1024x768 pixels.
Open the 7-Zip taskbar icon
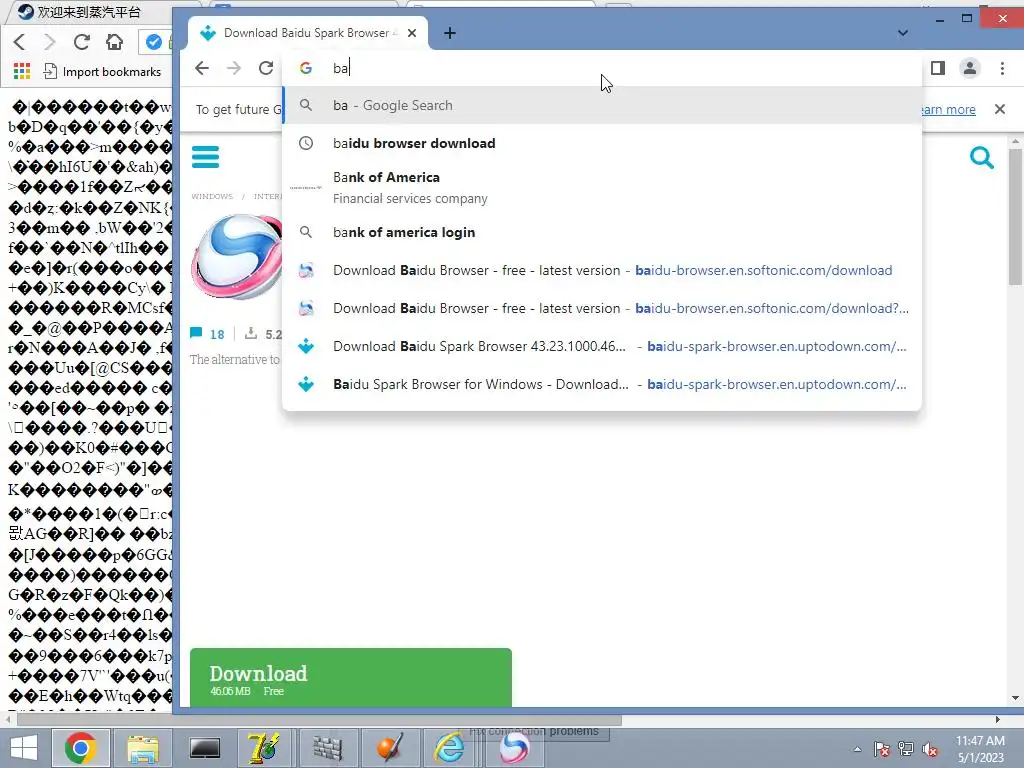click(264, 748)
